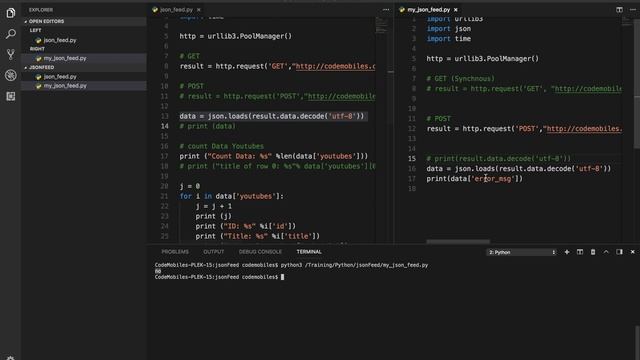Follow the commented GET URL link in right editor
Viewport: 640px width, 360px height.
coord(588,89)
